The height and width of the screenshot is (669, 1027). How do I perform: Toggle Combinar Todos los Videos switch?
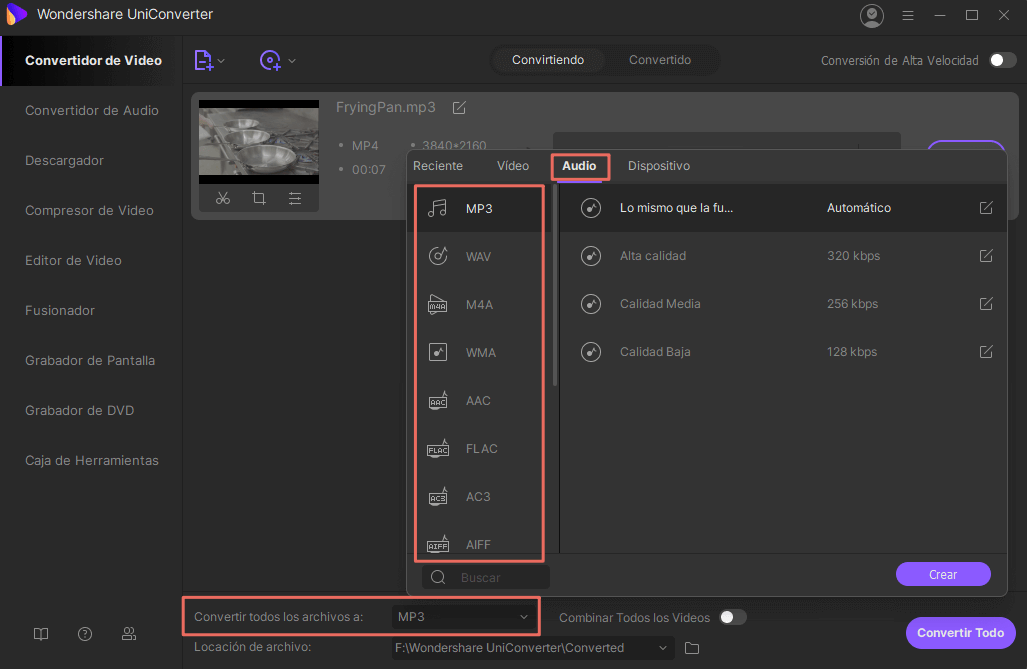tap(732, 617)
